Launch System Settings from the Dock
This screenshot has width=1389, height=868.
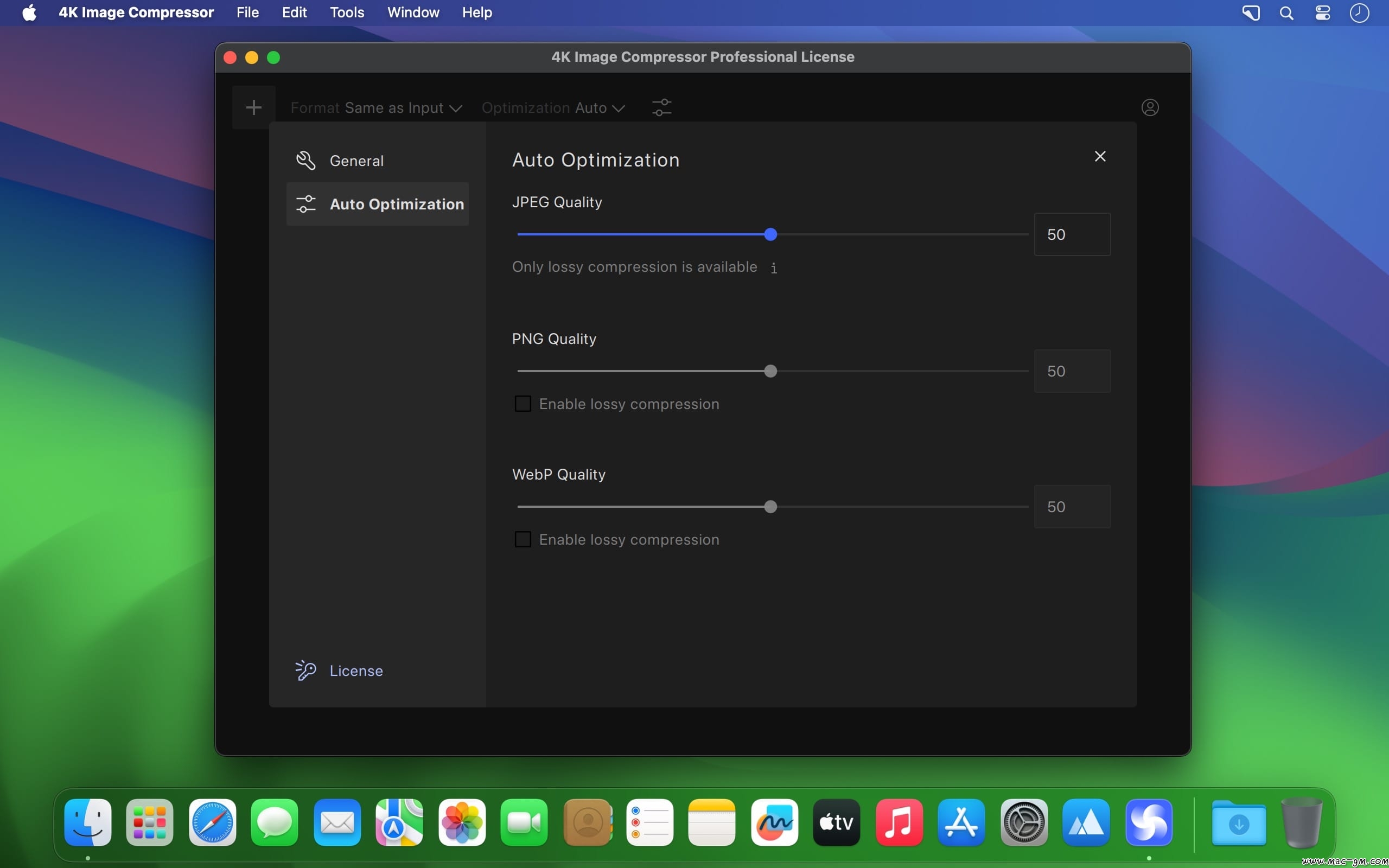tap(1024, 822)
